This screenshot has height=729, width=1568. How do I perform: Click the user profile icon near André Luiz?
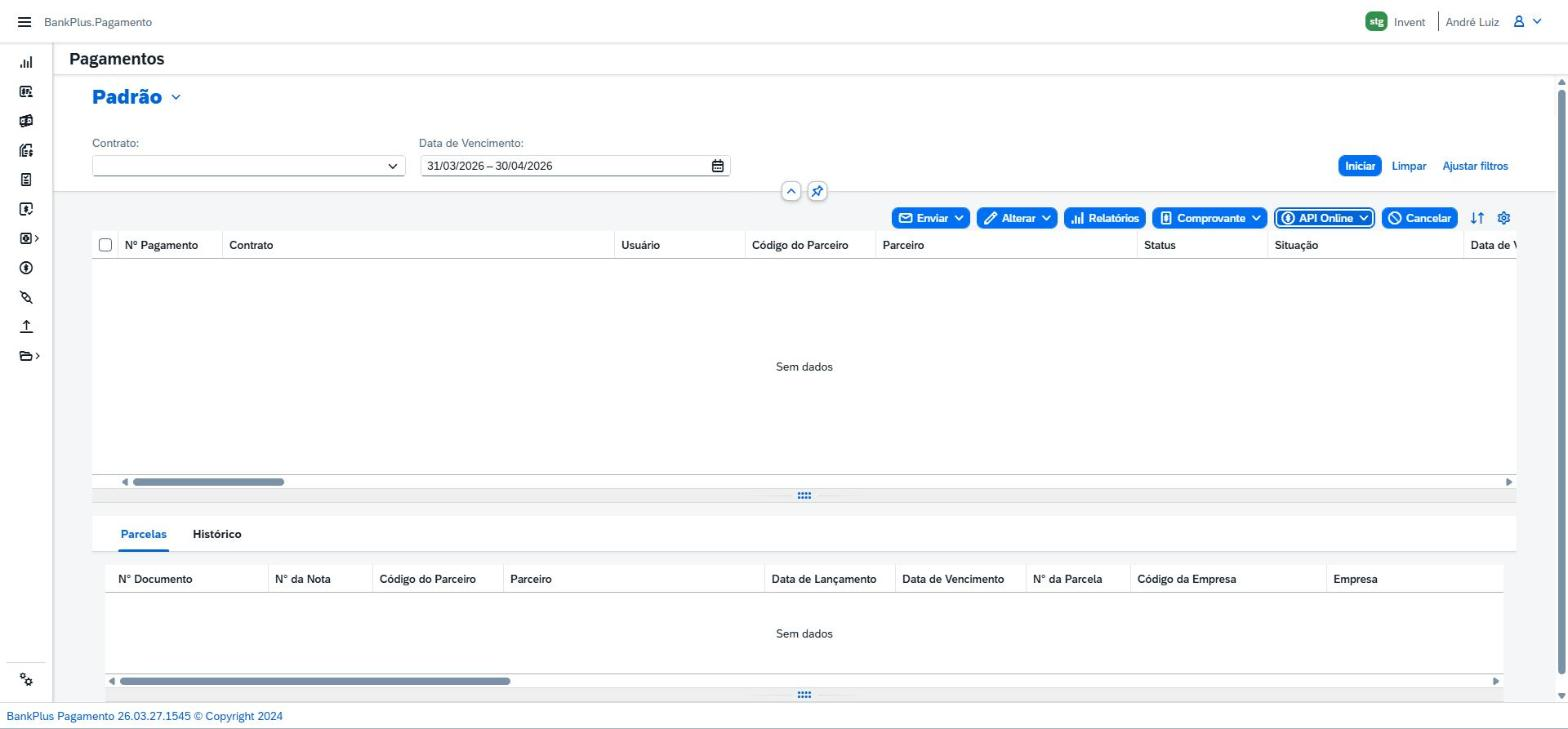point(1518,22)
